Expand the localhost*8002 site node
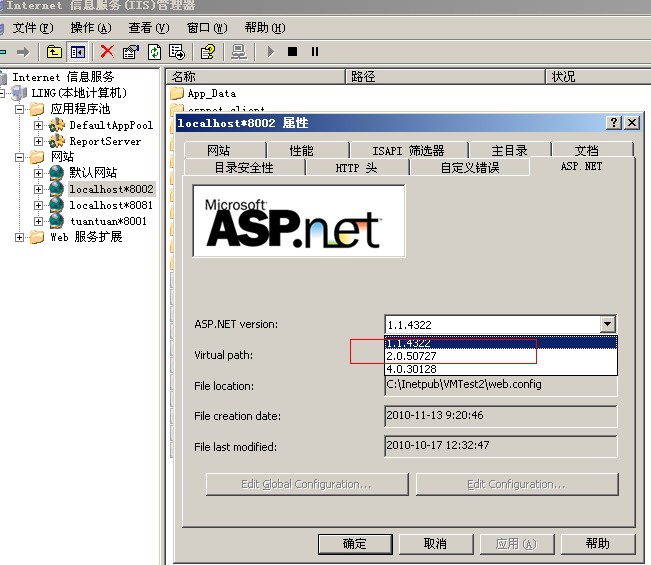 (38, 189)
